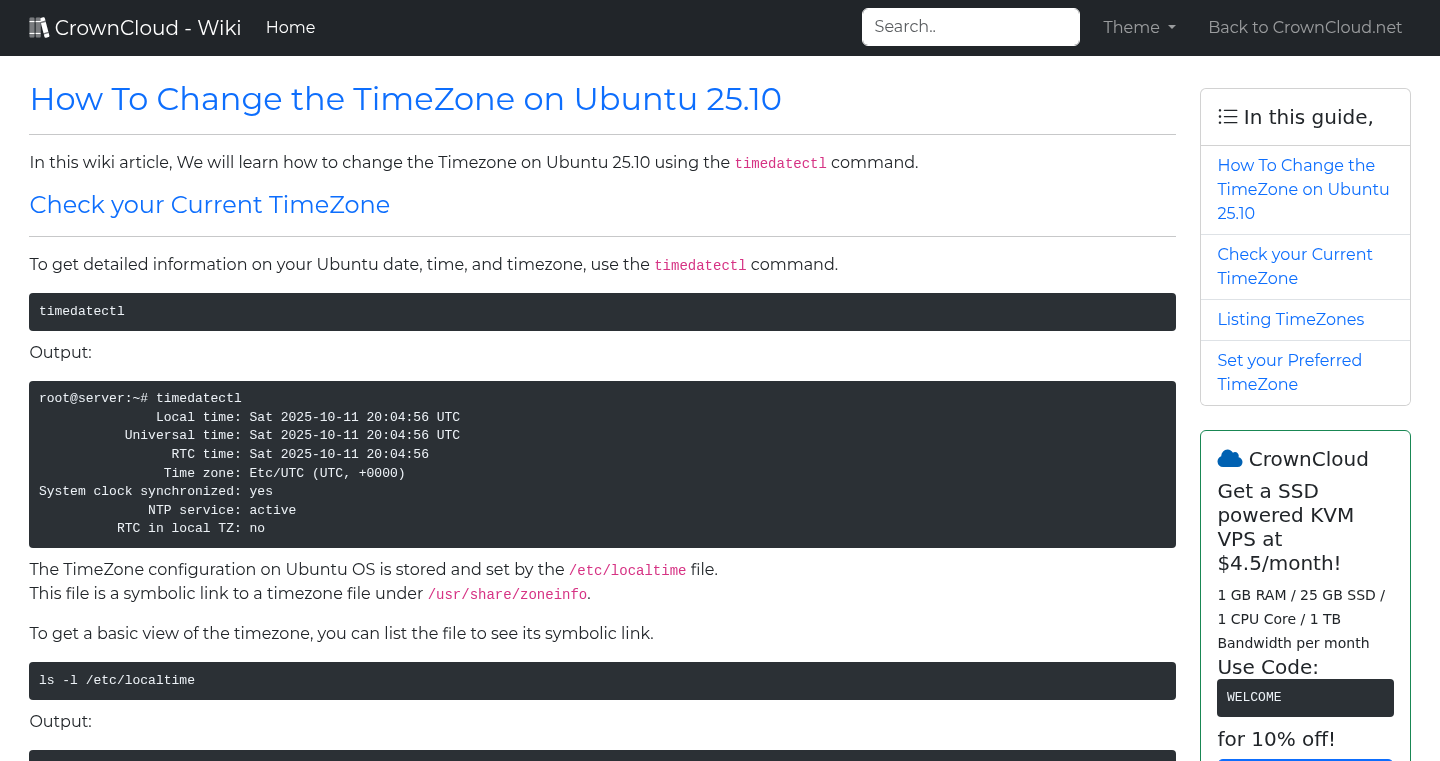
Task: Select Home in the navigation bar
Action: [x=290, y=27]
